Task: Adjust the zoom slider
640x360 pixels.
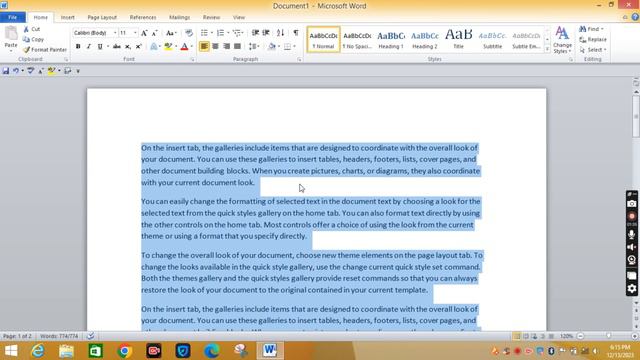Action: 608,336
